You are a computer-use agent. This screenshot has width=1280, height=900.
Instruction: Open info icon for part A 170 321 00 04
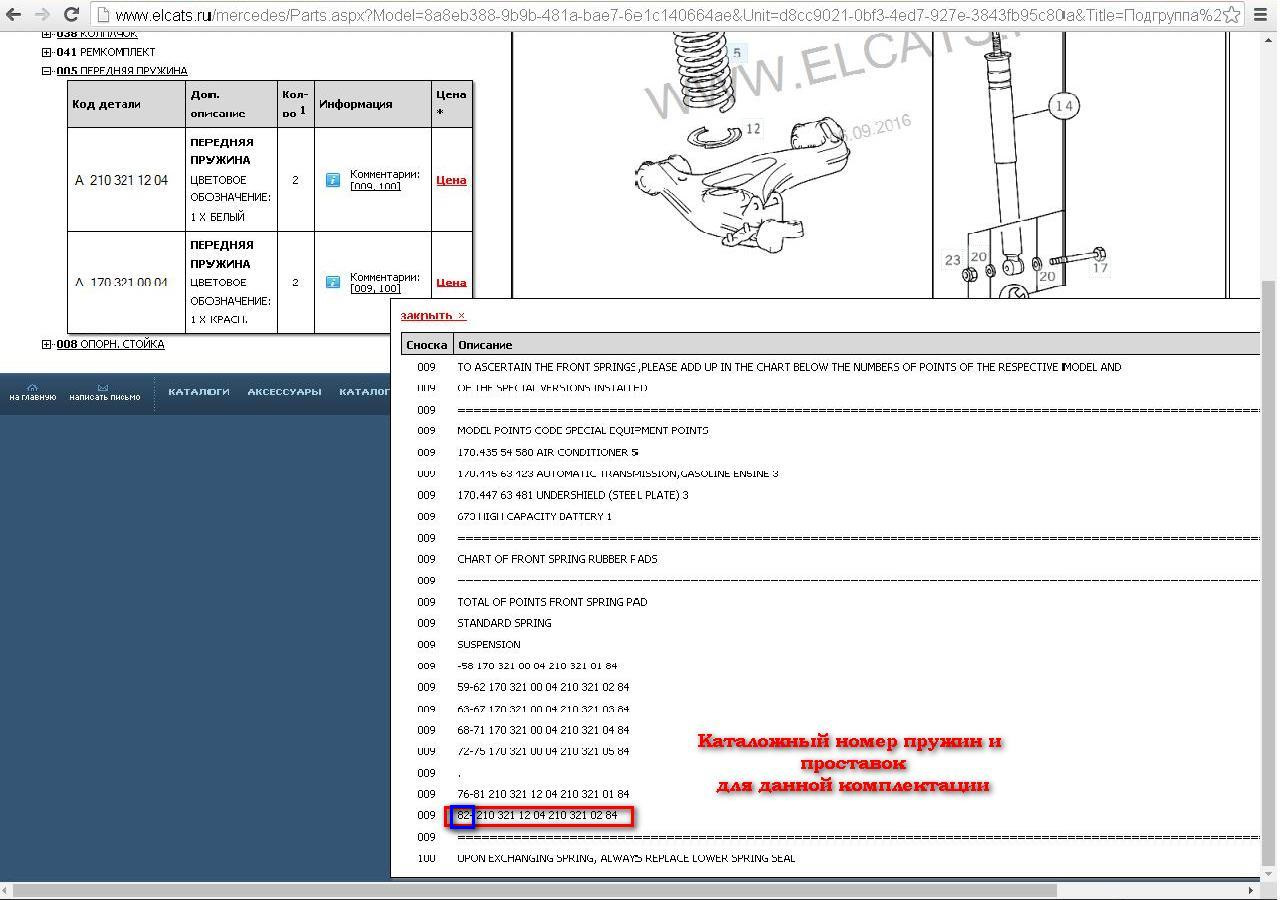(333, 282)
